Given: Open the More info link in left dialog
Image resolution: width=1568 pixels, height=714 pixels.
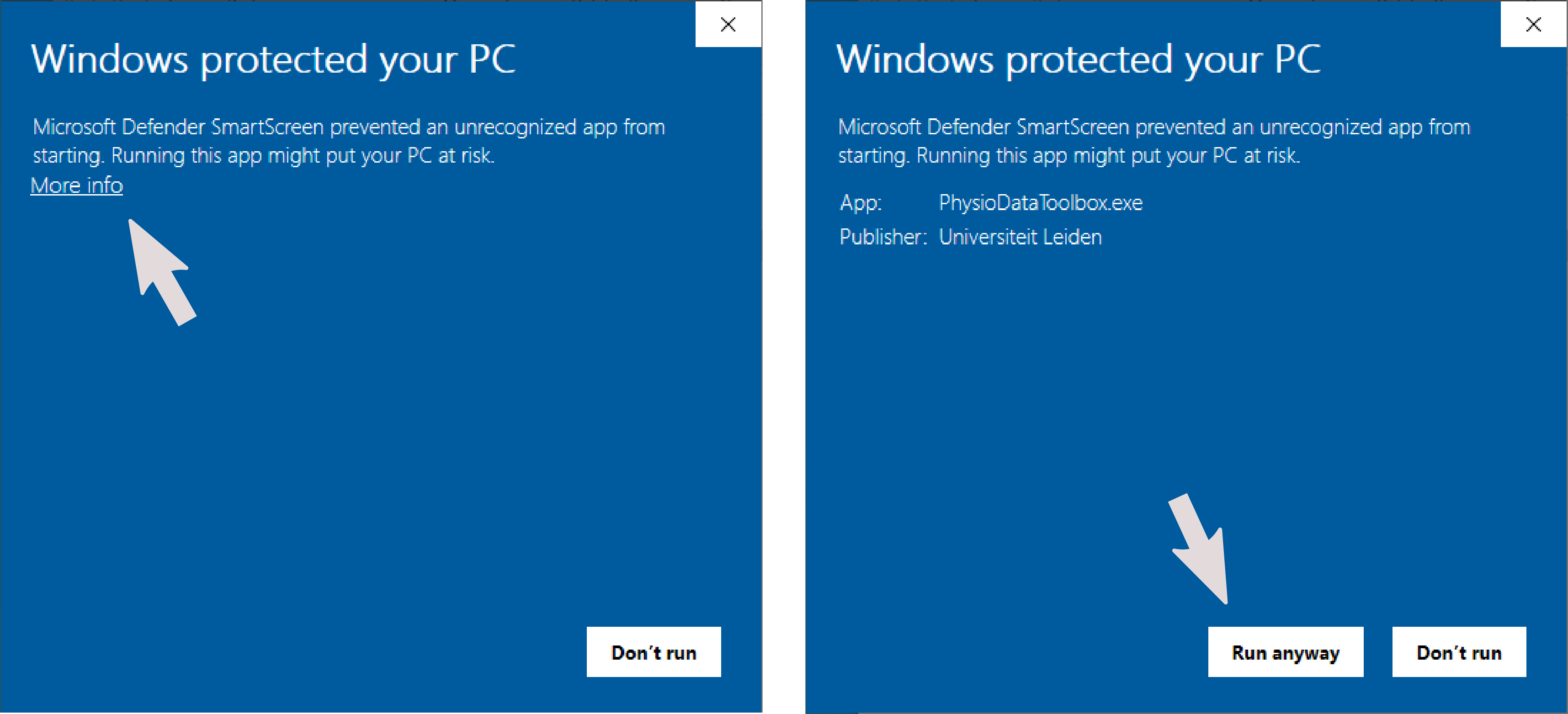Looking at the screenshot, I should click(x=77, y=185).
